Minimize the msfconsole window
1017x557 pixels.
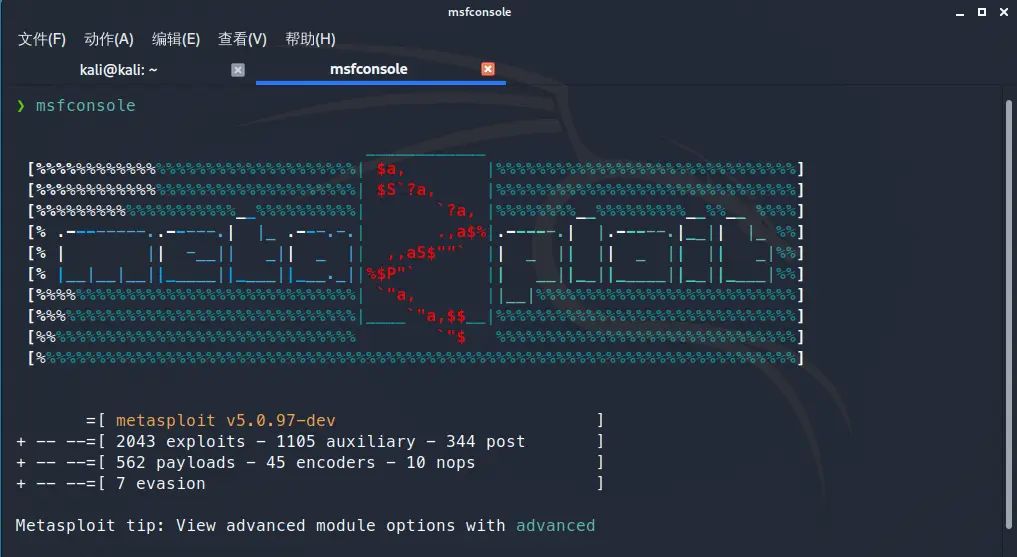coord(960,12)
